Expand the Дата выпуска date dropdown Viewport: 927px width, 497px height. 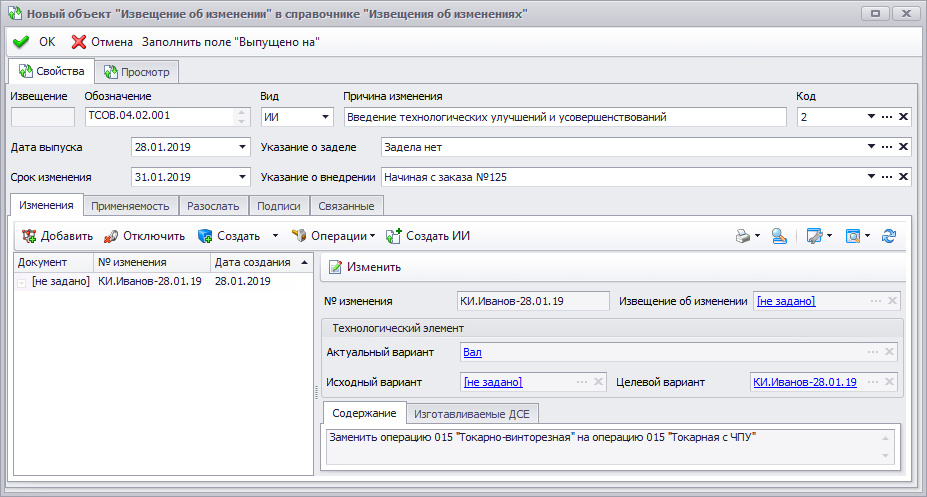[x=242, y=147]
